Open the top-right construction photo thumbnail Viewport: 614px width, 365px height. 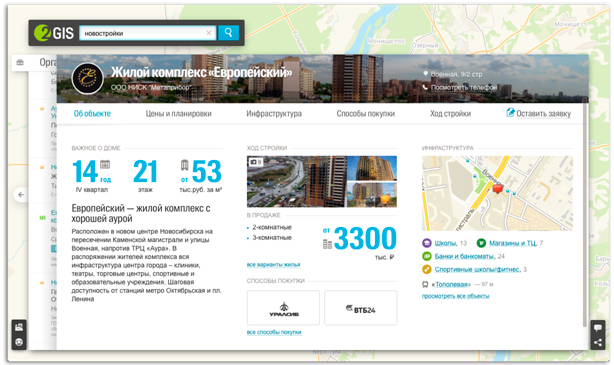point(372,168)
